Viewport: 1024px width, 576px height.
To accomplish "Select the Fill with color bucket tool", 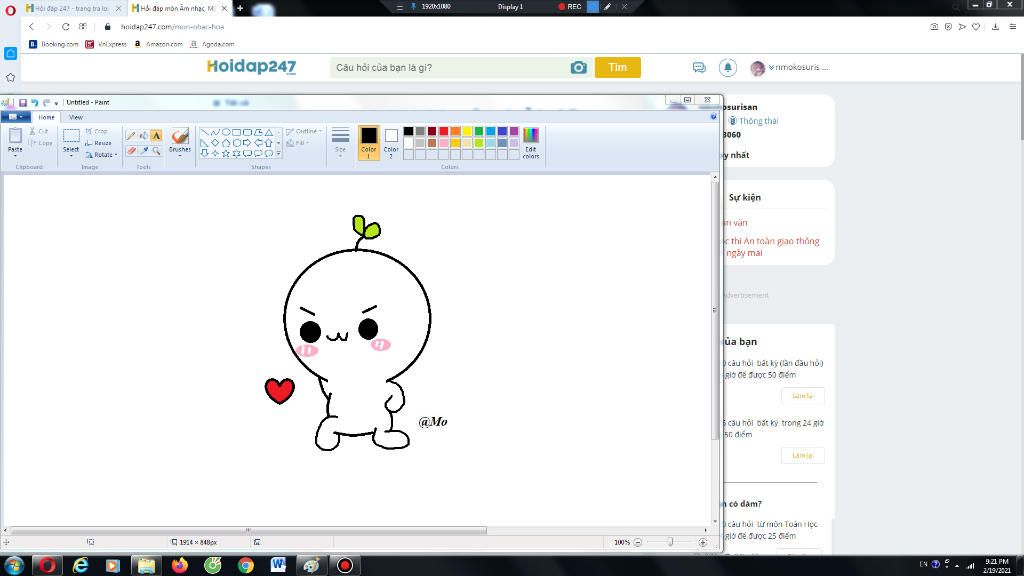I will [144, 135].
